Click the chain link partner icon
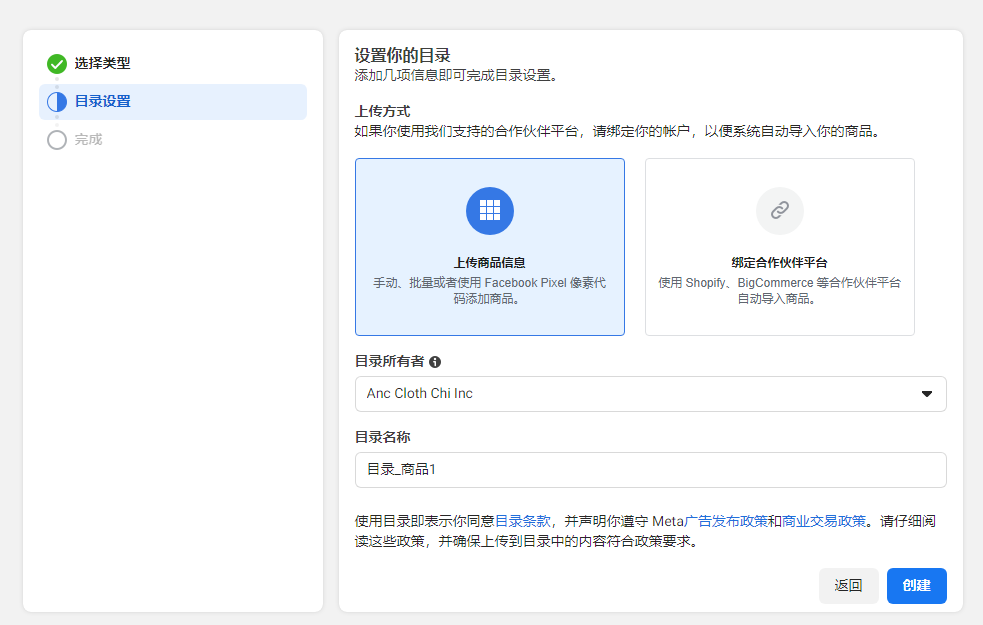Viewport: 983px width, 625px height. pyautogui.click(x=780, y=211)
